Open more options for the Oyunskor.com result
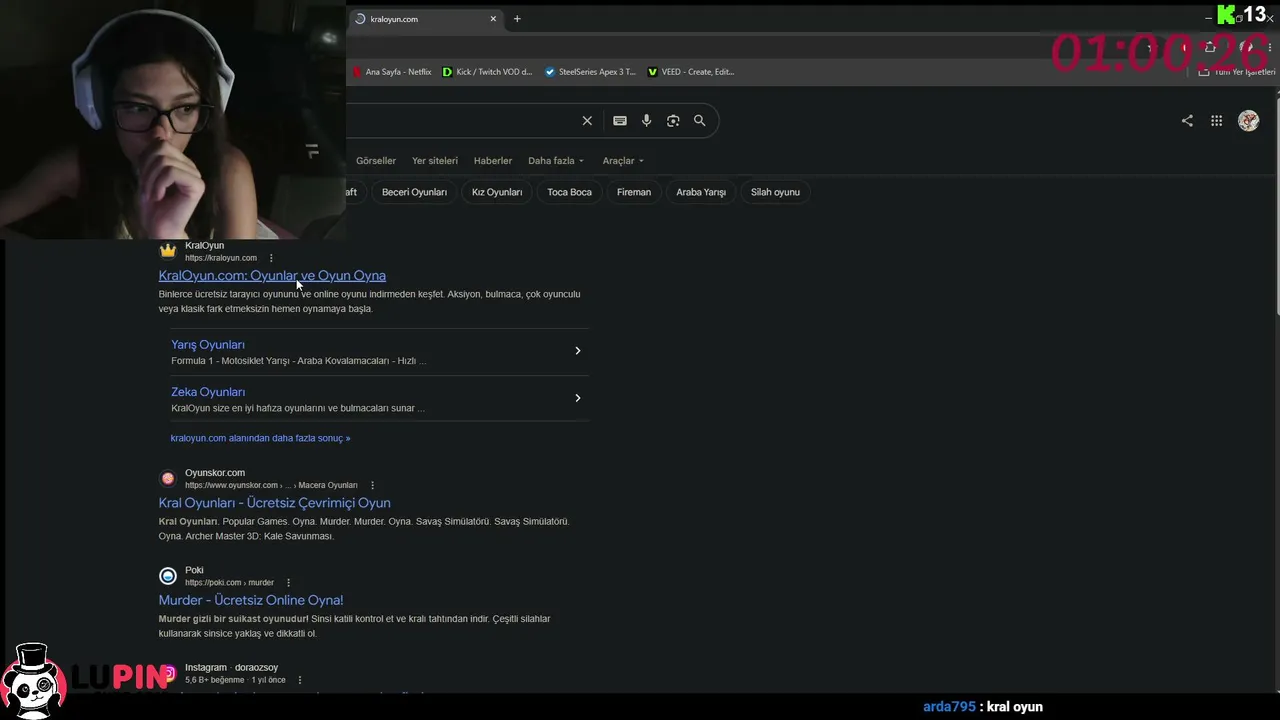1280x720 pixels. 372,485
